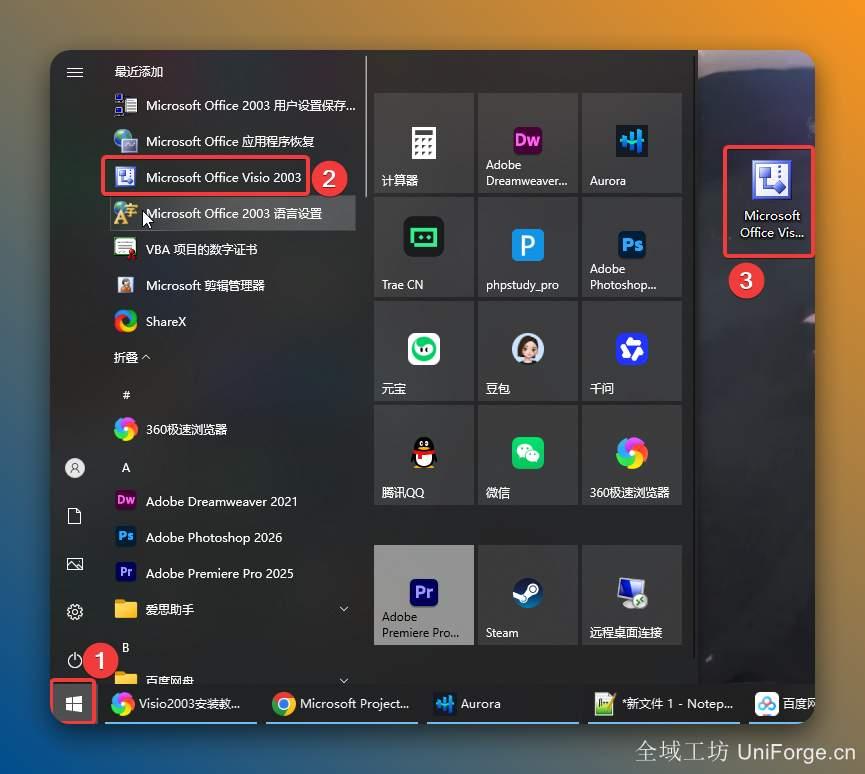Image resolution: width=865 pixels, height=774 pixels.
Task: Open Microsoft 剪辑管理器 entry
Action: point(233,285)
